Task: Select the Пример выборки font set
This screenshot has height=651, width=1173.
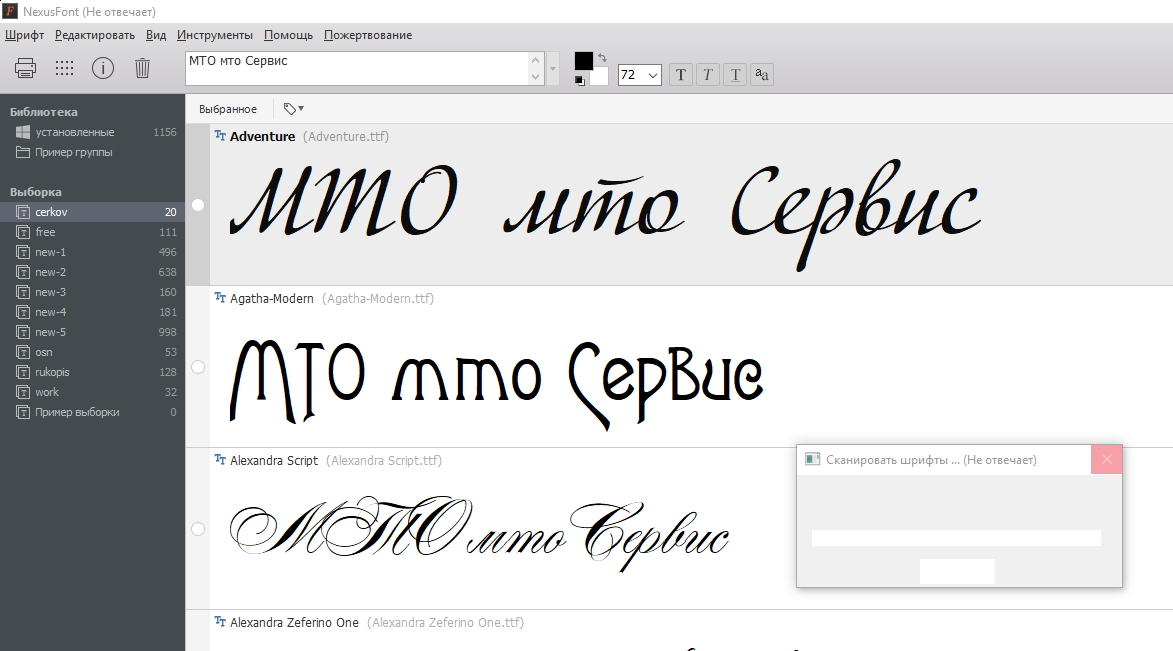Action: point(92,412)
